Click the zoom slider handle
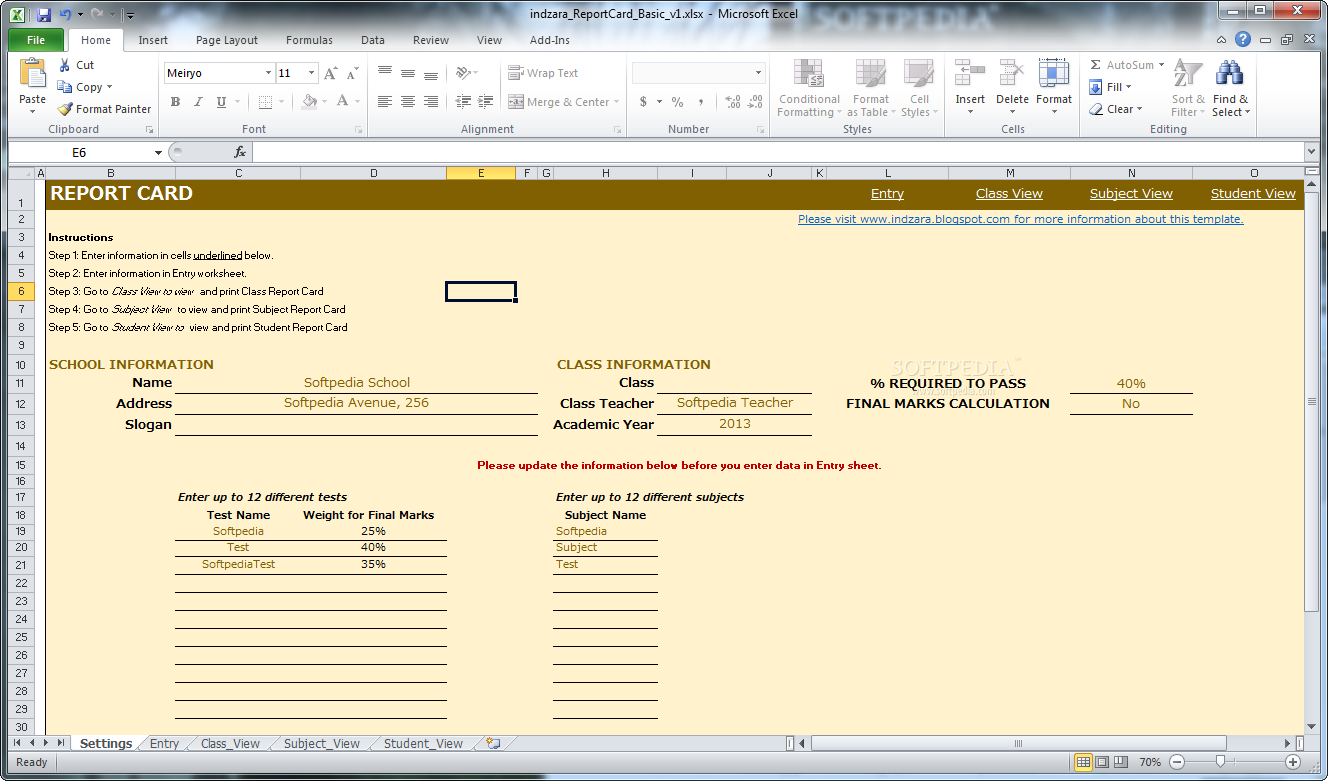This screenshot has width=1328, height=781. (x=1220, y=762)
